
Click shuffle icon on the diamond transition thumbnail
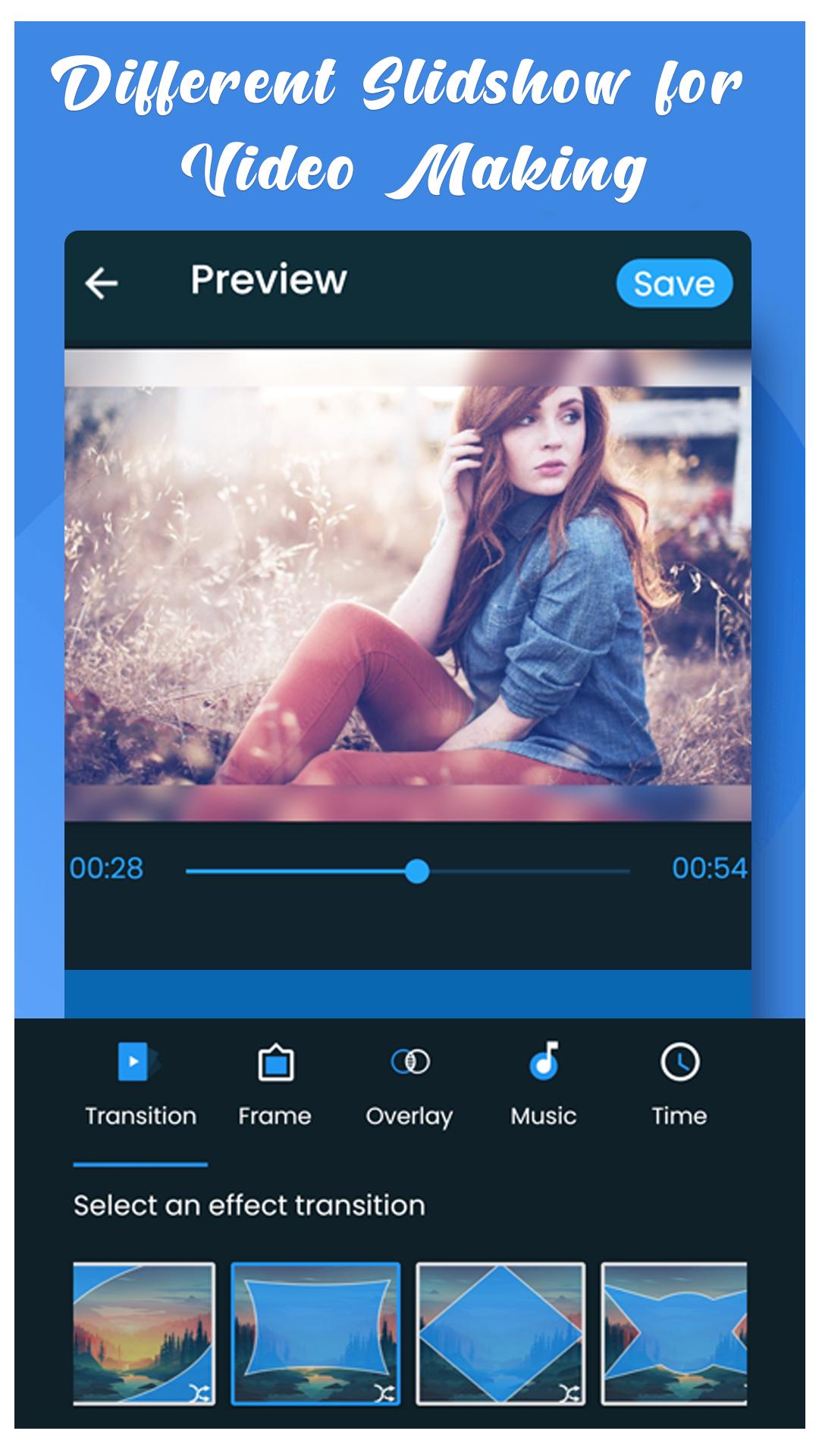click(570, 1392)
